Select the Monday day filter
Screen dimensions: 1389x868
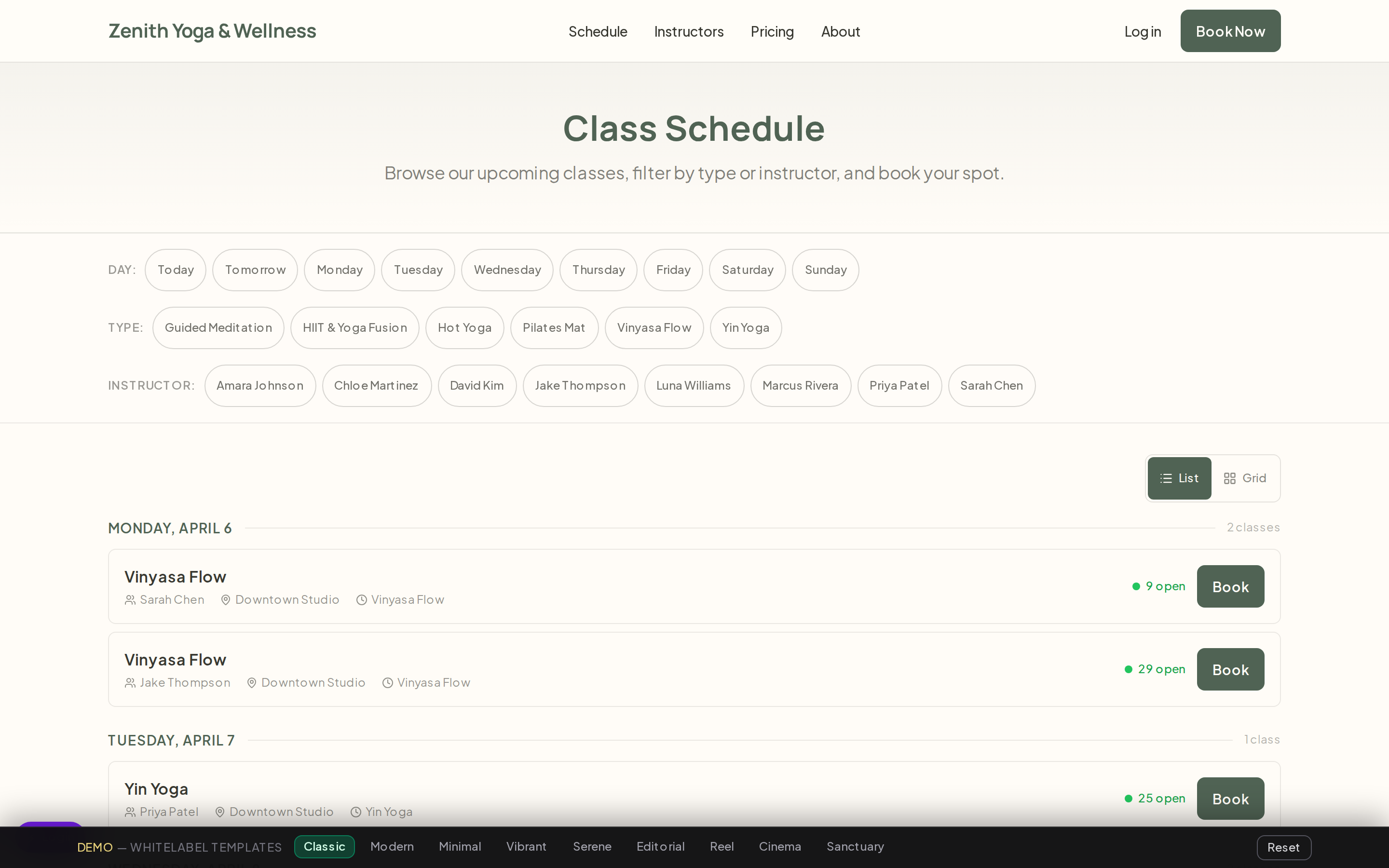point(339,270)
